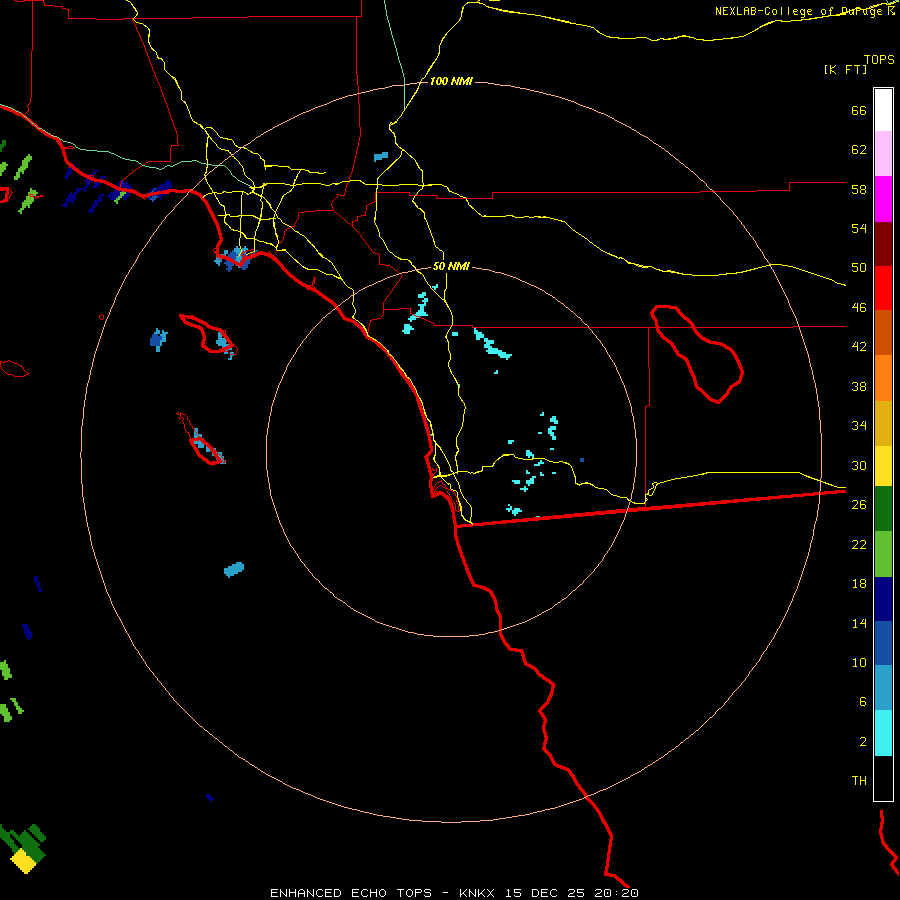The image size is (900, 900).
Task: Click the orange 42 kft legend swatch
Action: click(x=883, y=378)
